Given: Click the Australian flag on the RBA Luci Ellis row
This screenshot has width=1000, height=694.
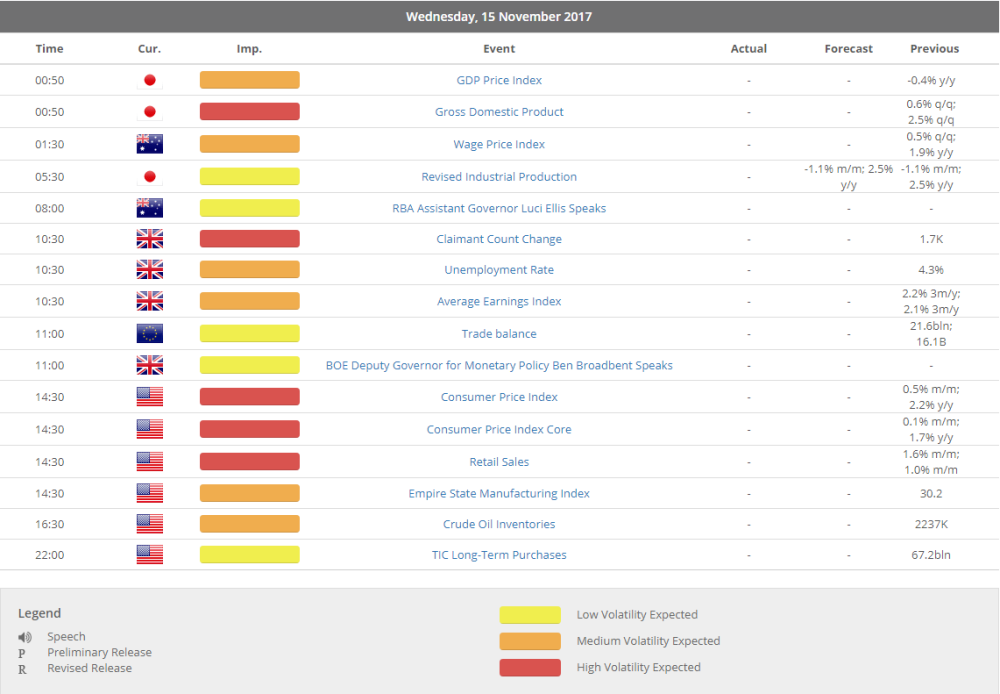Looking at the screenshot, I should tap(149, 207).
